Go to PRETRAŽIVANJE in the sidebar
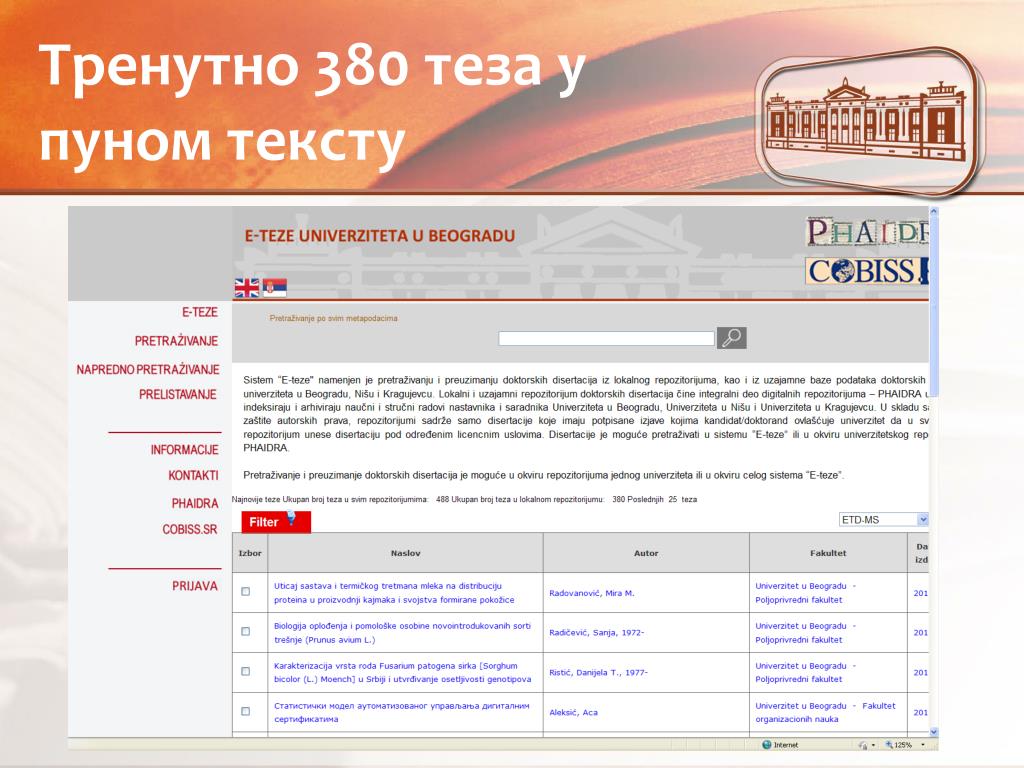 [176, 341]
